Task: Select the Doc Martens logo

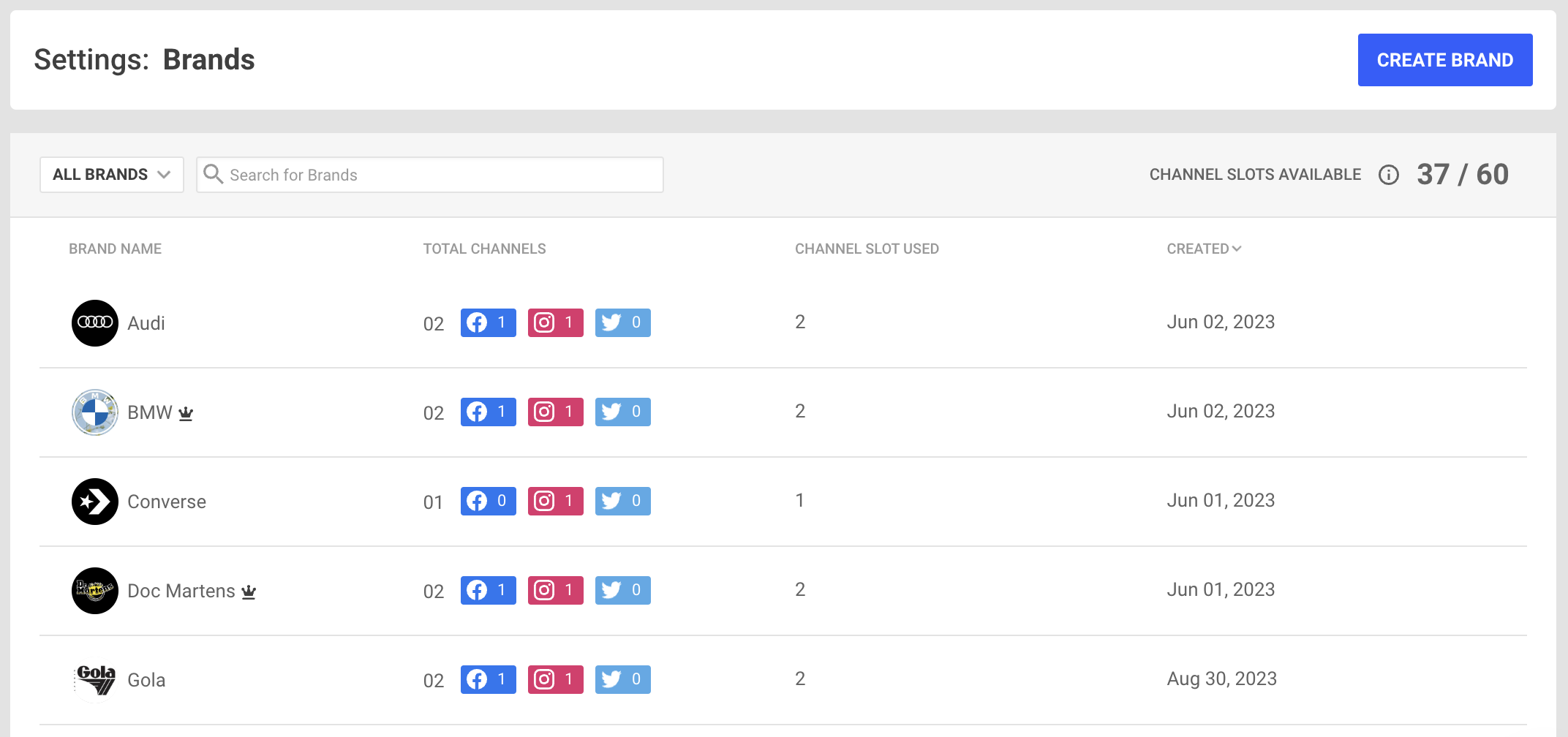Action: pos(95,591)
